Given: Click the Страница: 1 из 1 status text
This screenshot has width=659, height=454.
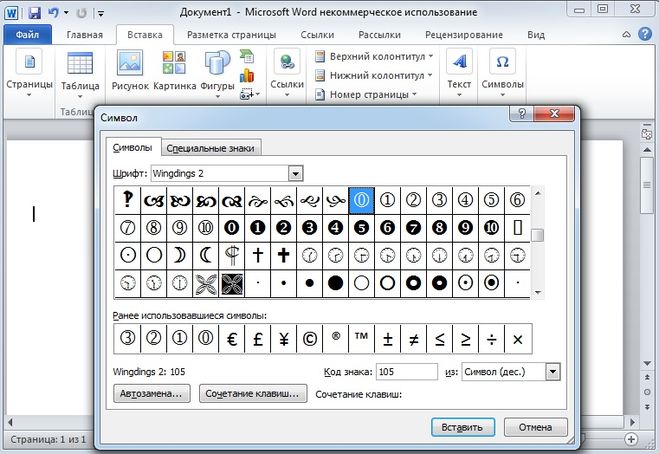Looking at the screenshot, I should [x=48, y=439].
